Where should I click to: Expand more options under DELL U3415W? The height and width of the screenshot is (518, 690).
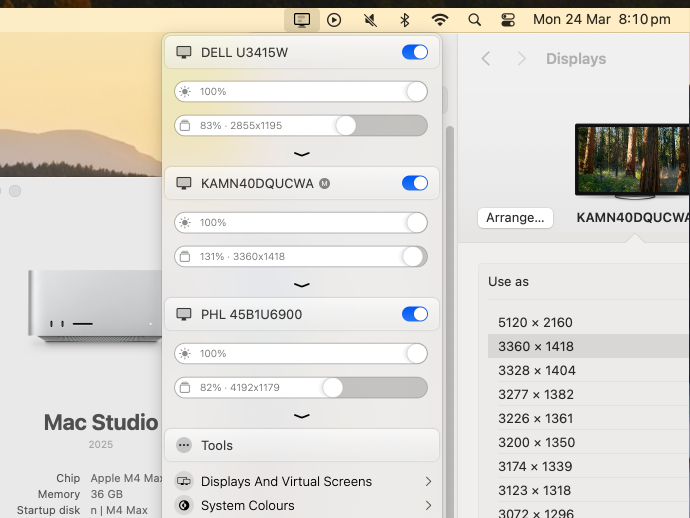click(x=301, y=154)
